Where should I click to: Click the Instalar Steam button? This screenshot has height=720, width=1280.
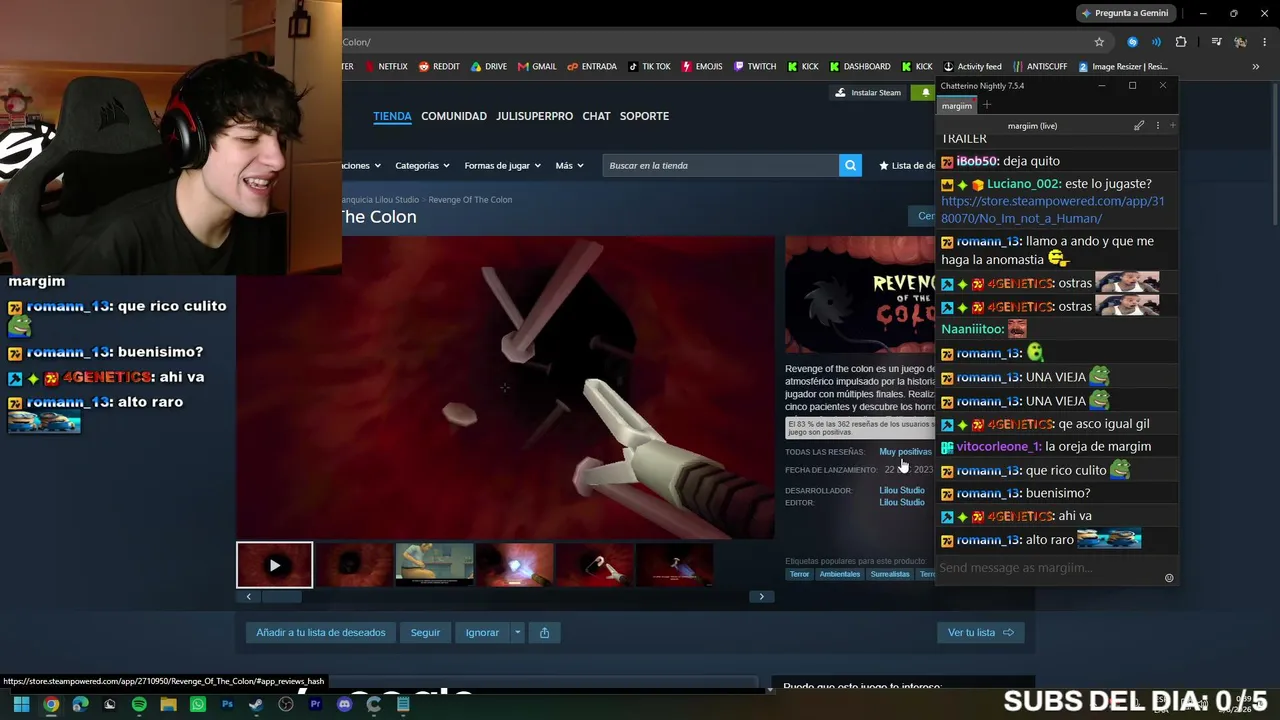click(x=869, y=93)
